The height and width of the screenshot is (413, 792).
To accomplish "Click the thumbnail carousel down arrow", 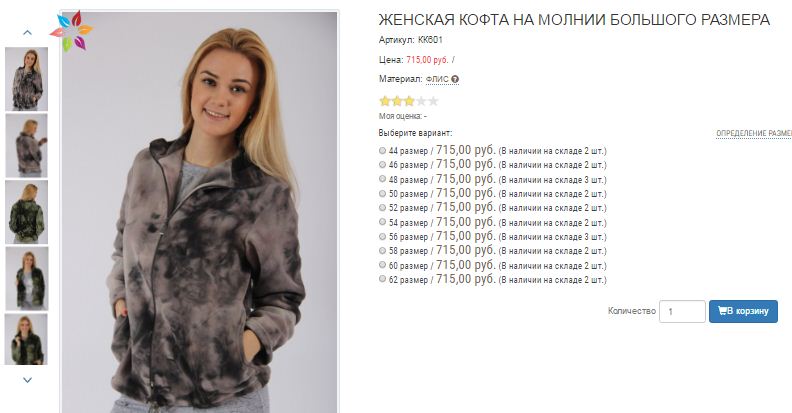I will click(27, 380).
